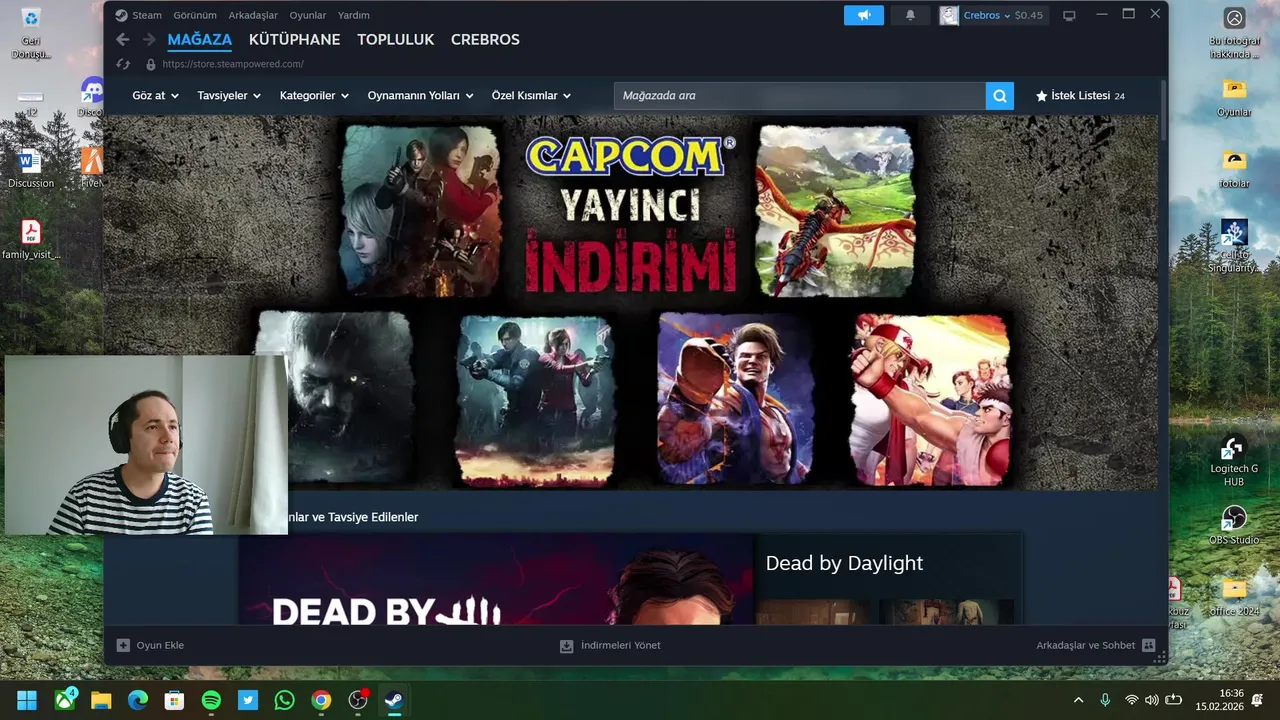Image resolution: width=1280 pixels, height=720 pixels.
Task: Expand the Tavsiyeler dropdown
Action: [x=229, y=96]
